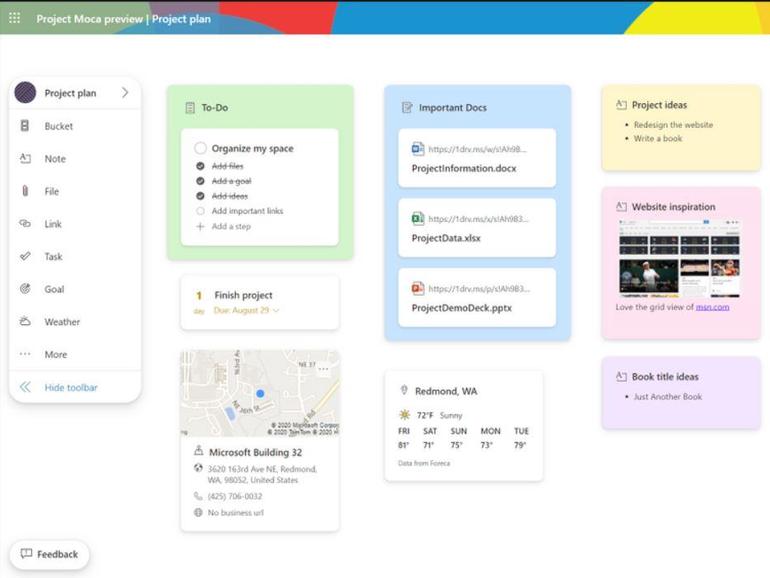Mark Organize my space task complete
This screenshot has height=578, width=770.
(200, 148)
